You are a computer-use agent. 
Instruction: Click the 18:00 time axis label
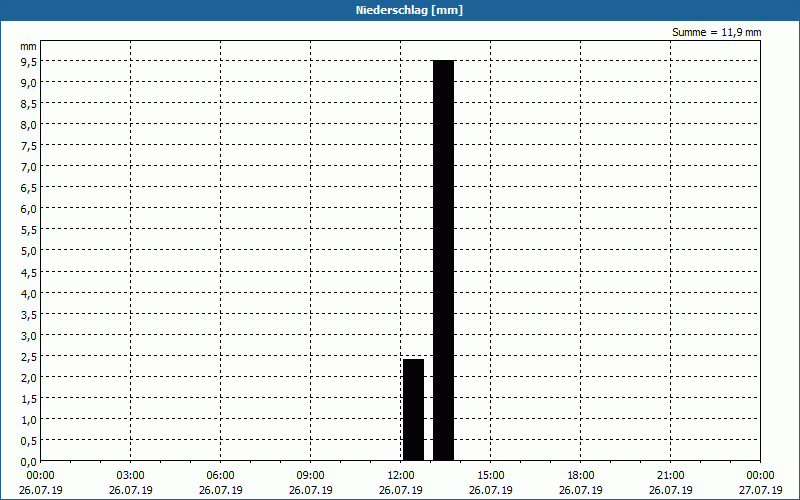point(581,475)
